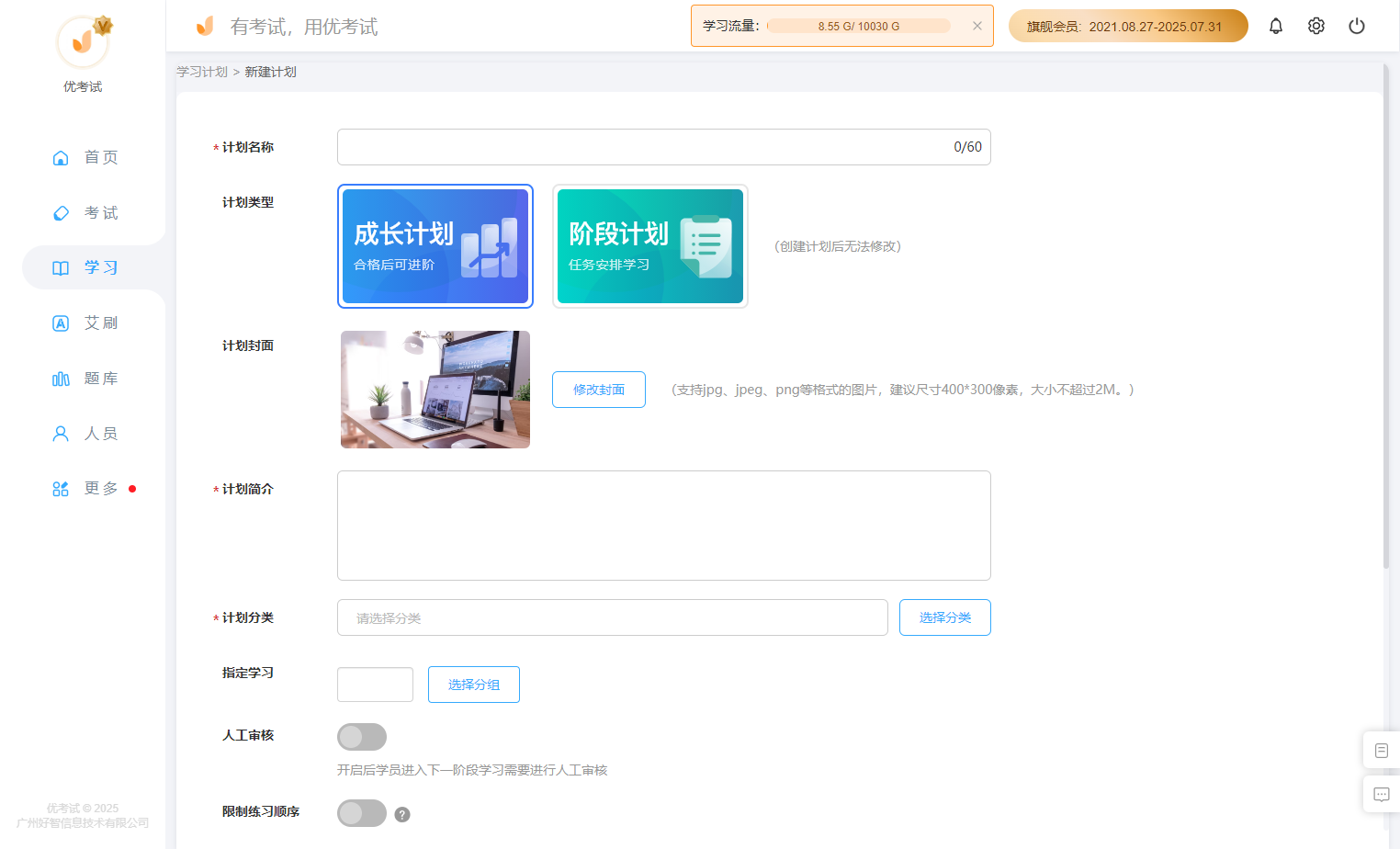Open the 更多 more apps icon
Image resolution: width=1400 pixels, height=849 pixels.
61,489
